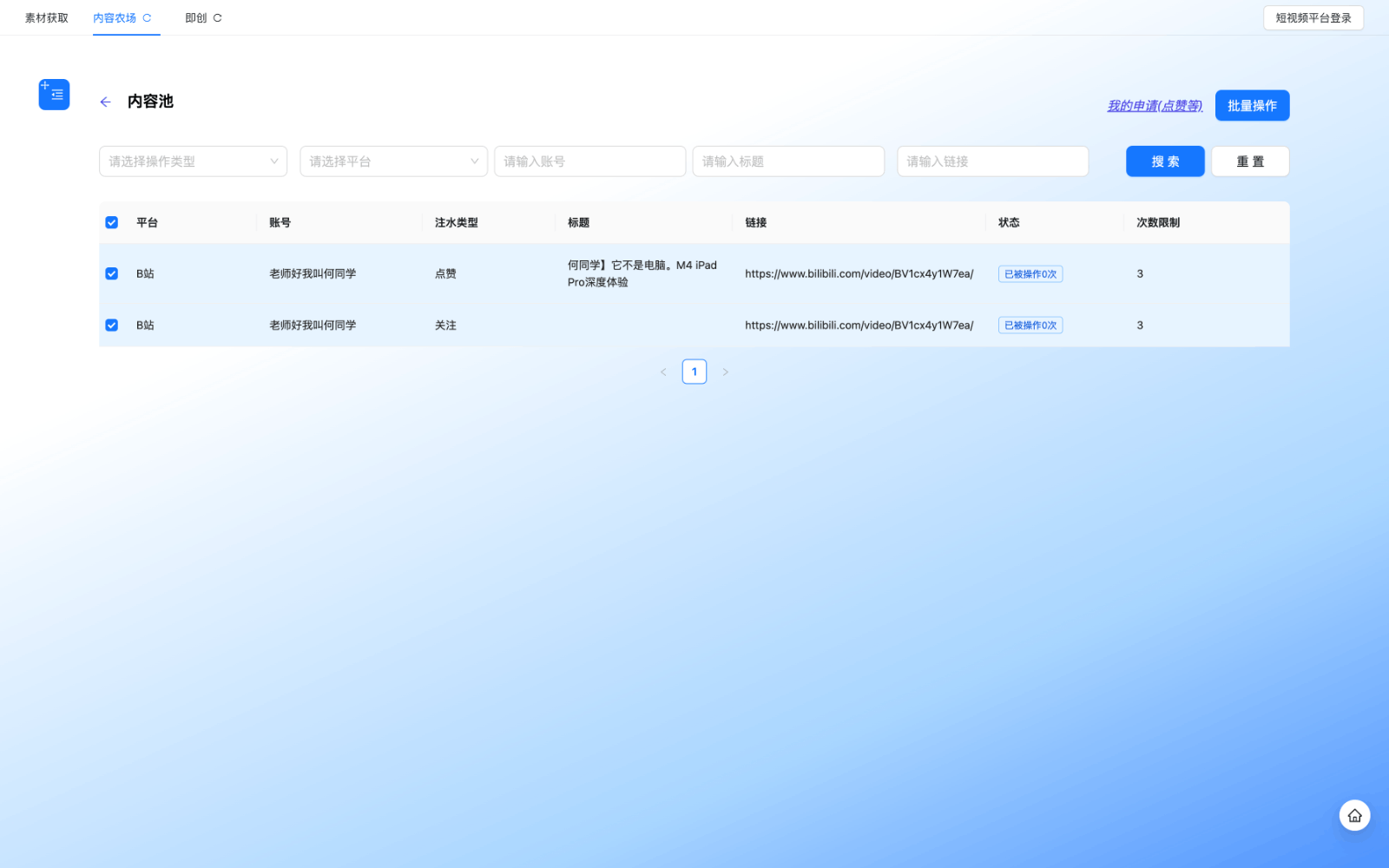Select page 1 in pagination
The width and height of the screenshot is (1389, 868).
[x=694, y=372]
